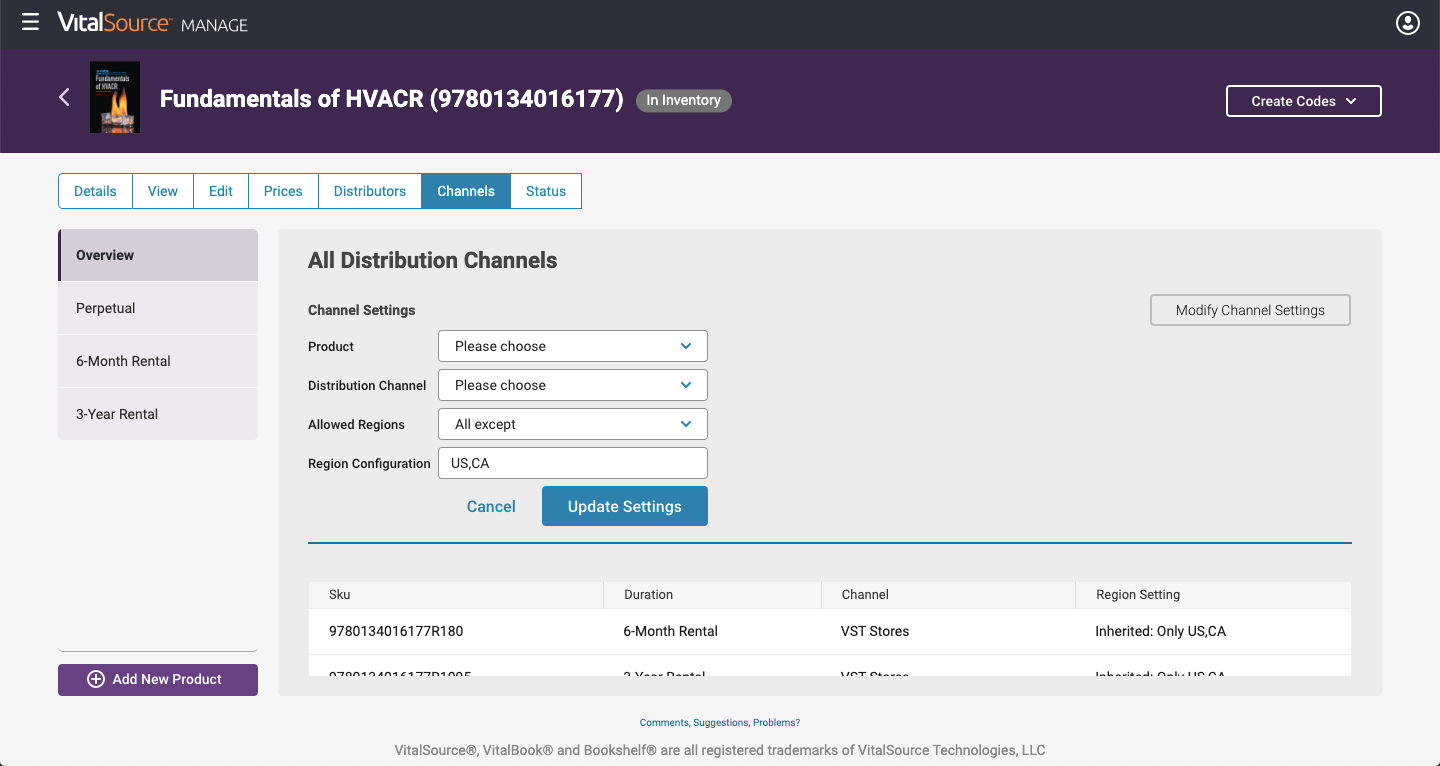Click the Region Configuration input field
The height and width of the screenshot is (766, 1440).
point(573,463)
